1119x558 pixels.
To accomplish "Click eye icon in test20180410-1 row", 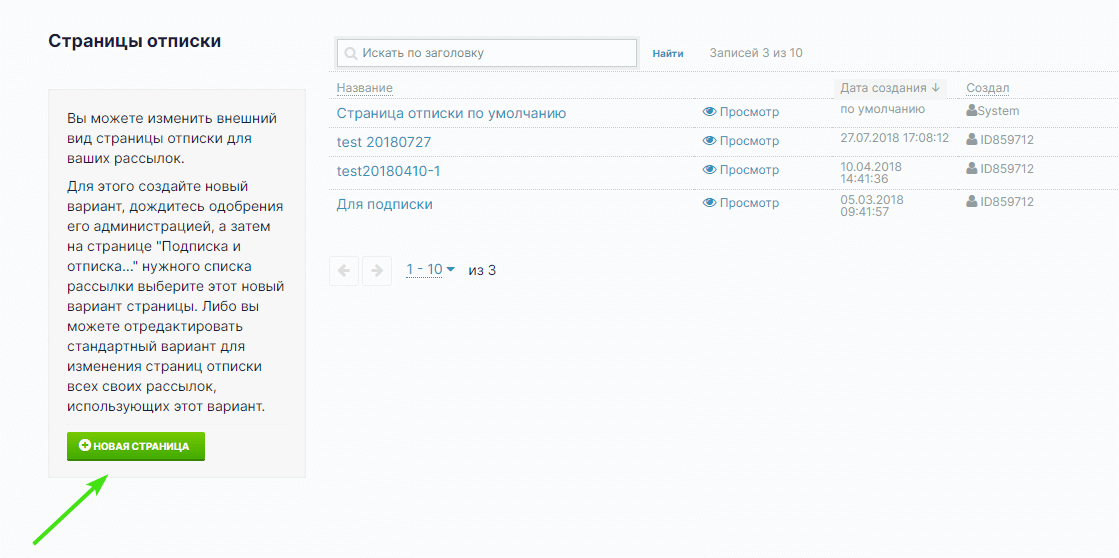I will click(709, 170).
